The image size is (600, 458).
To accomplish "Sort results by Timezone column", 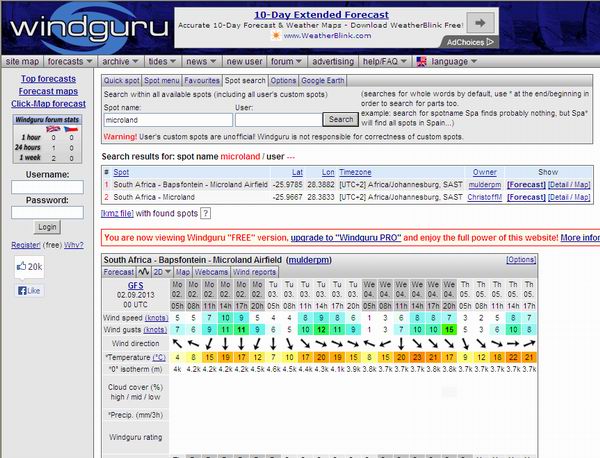I will (355, 172).
